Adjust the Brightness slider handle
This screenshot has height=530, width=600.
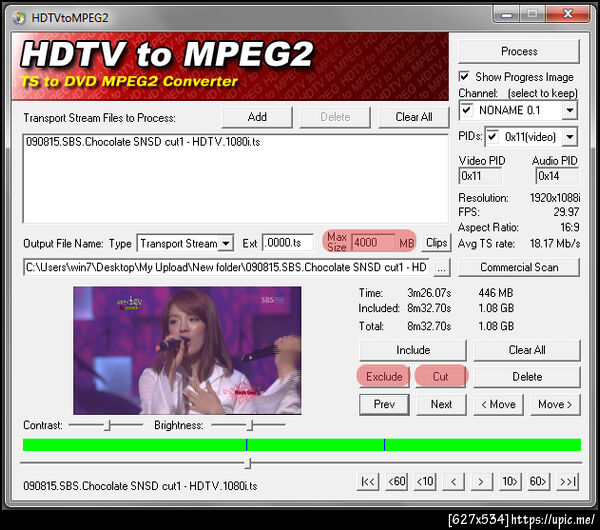250,425
